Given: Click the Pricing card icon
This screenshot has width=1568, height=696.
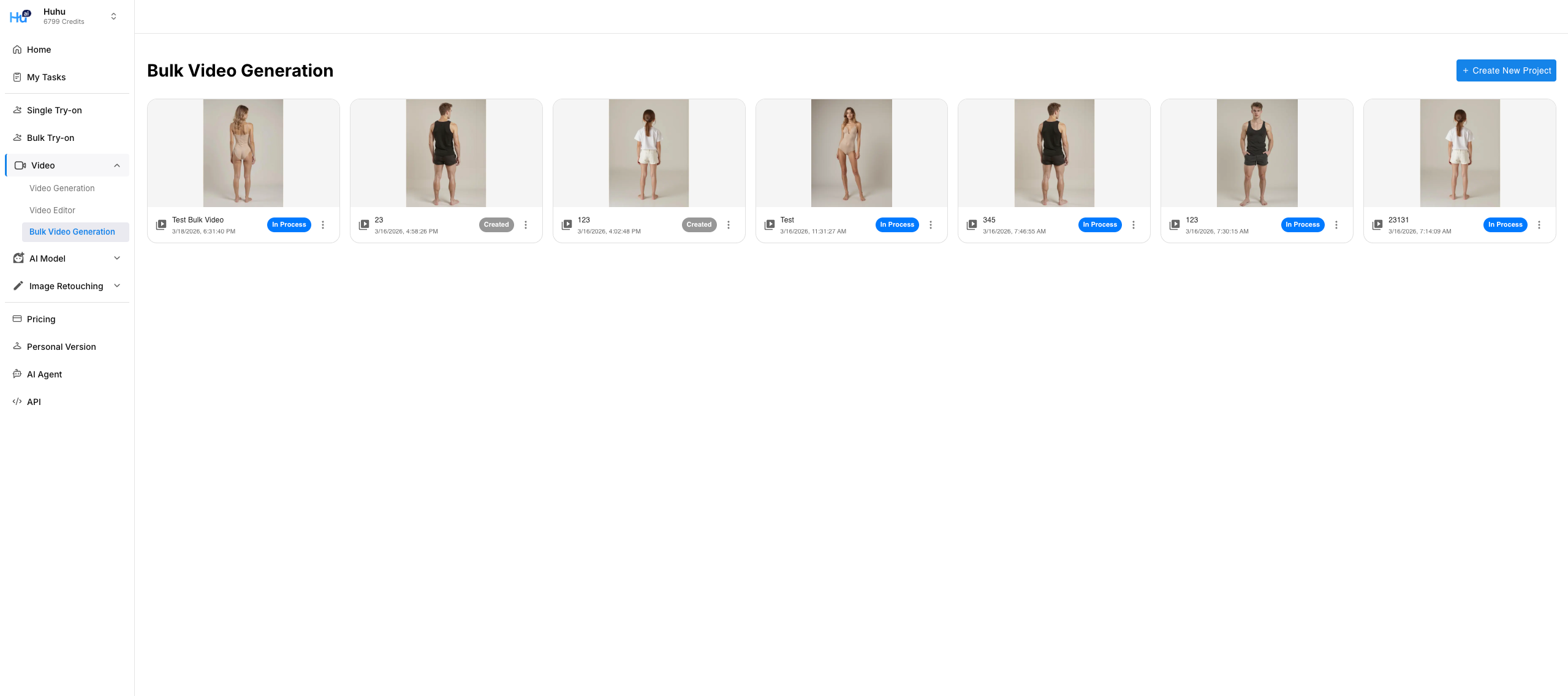Looking at the screenshot, I should [17, 319].
